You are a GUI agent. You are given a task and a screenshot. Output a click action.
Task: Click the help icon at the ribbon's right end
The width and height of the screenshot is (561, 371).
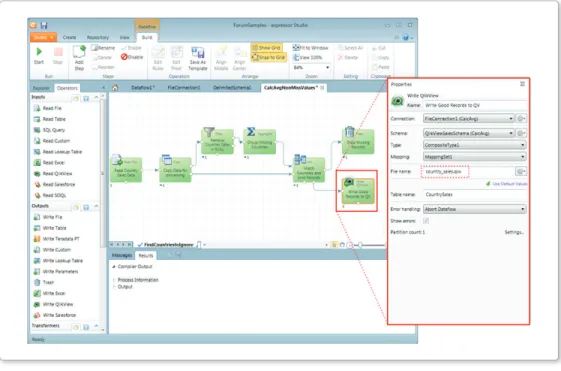coord(406,38)
